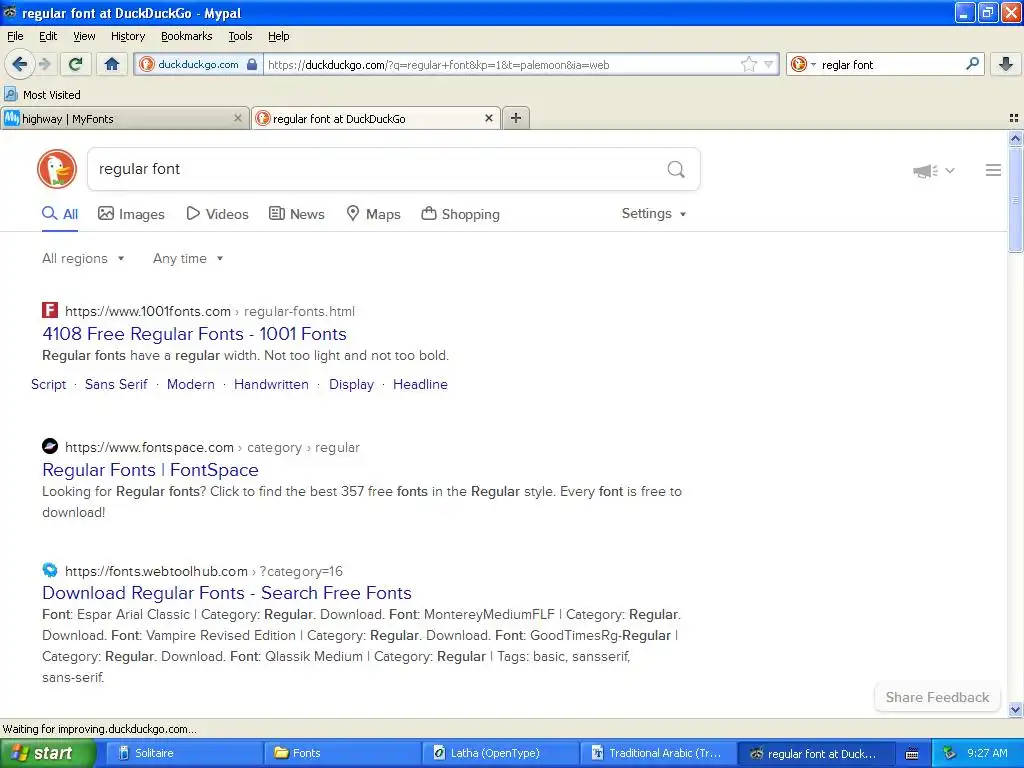Click the forward navigation arrow

pos(44,64)
